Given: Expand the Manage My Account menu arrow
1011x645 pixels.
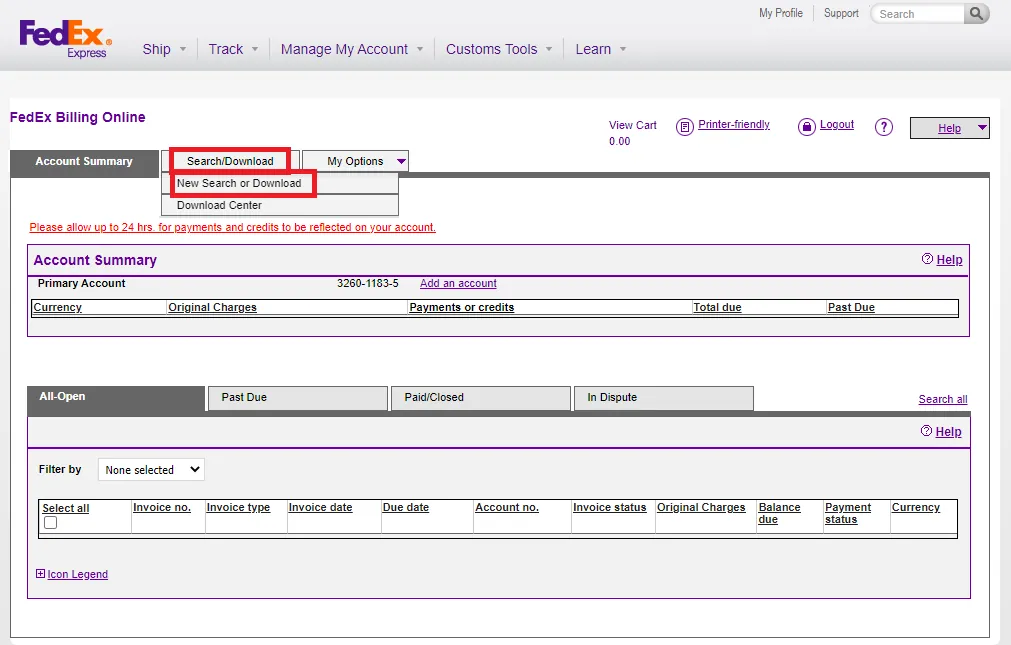Looking at the screenshot, I should point(420,49).
